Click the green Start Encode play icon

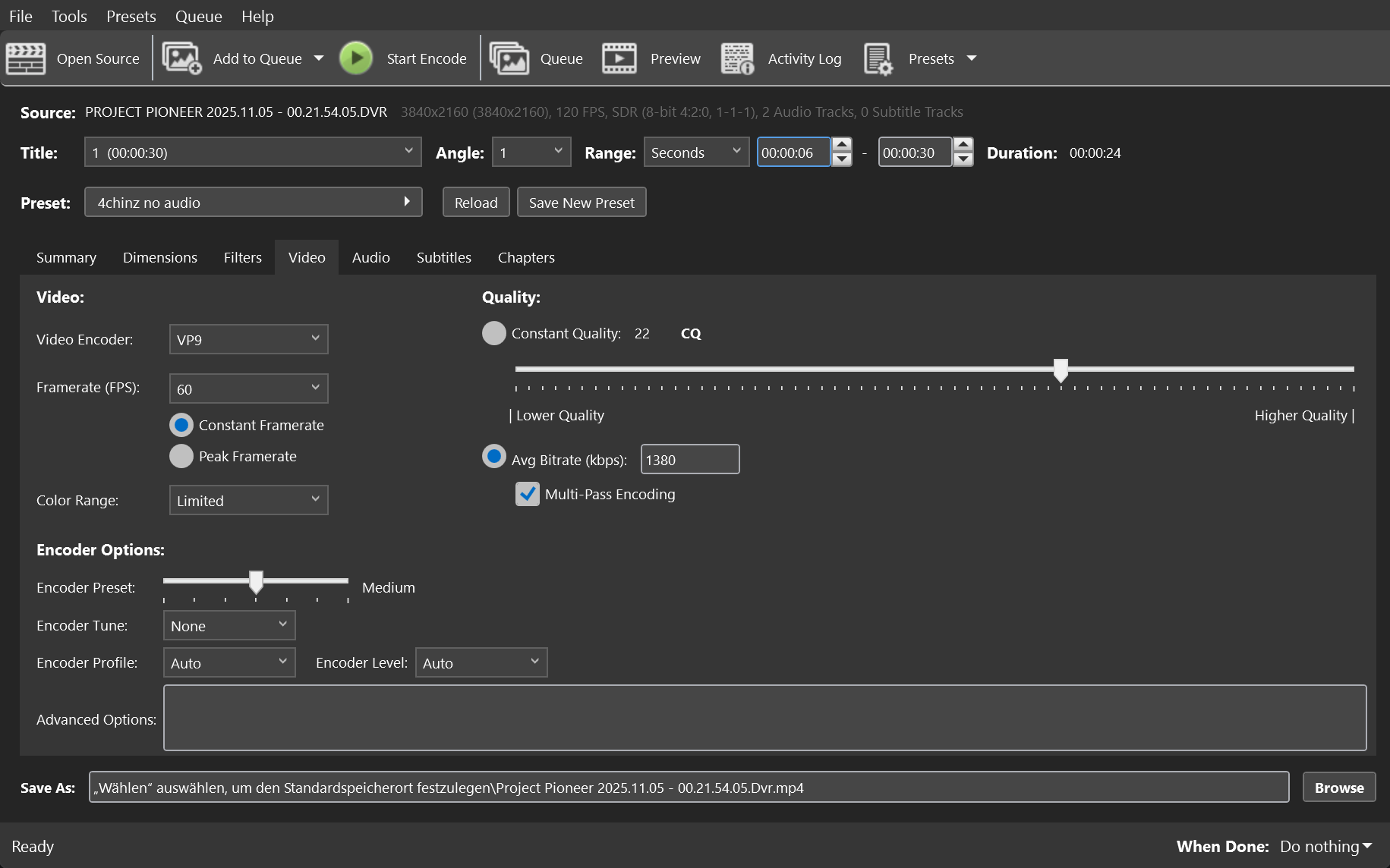click(x=356, y=58)
